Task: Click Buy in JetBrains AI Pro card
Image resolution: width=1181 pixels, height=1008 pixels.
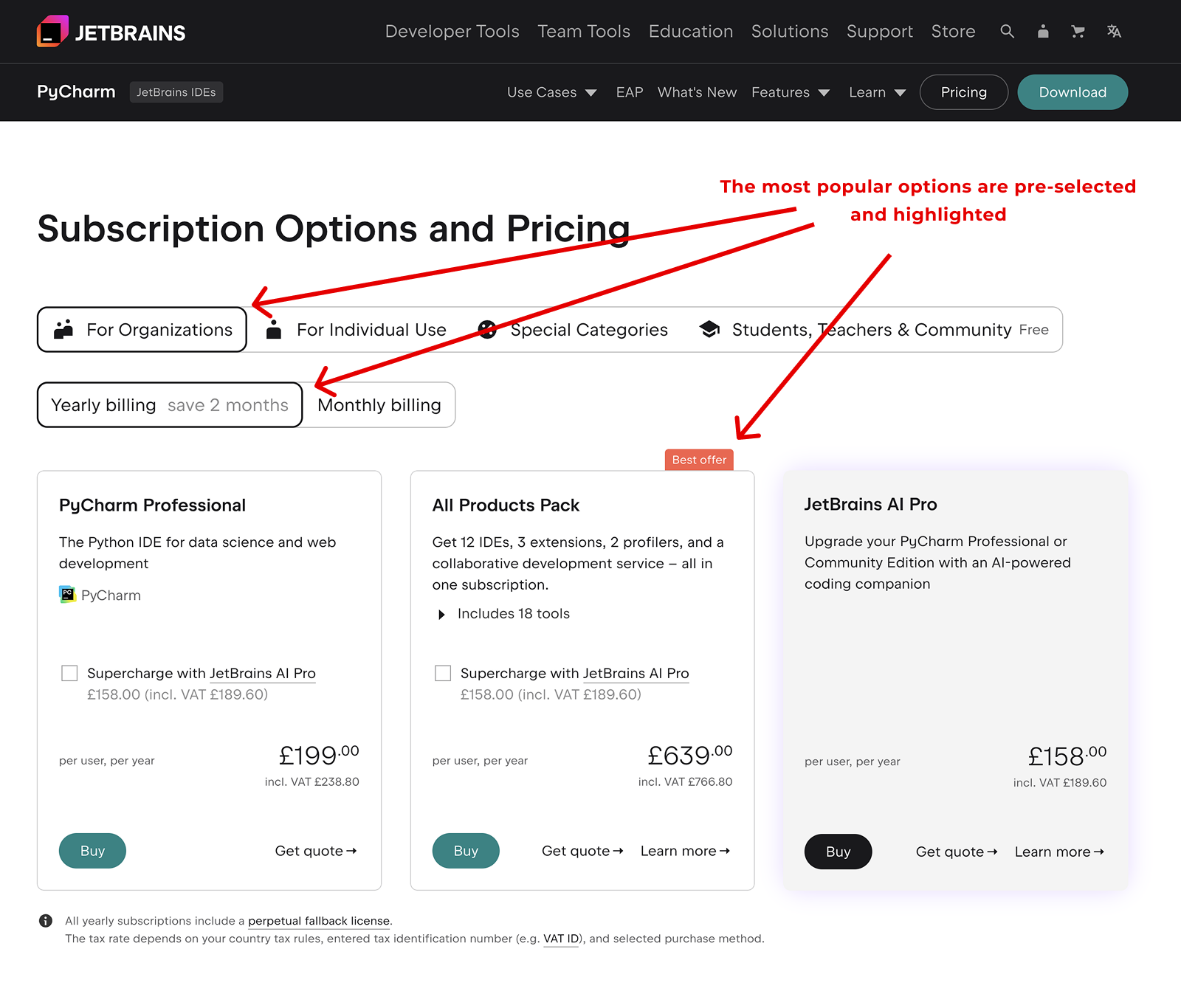Action: pos(838,852)
